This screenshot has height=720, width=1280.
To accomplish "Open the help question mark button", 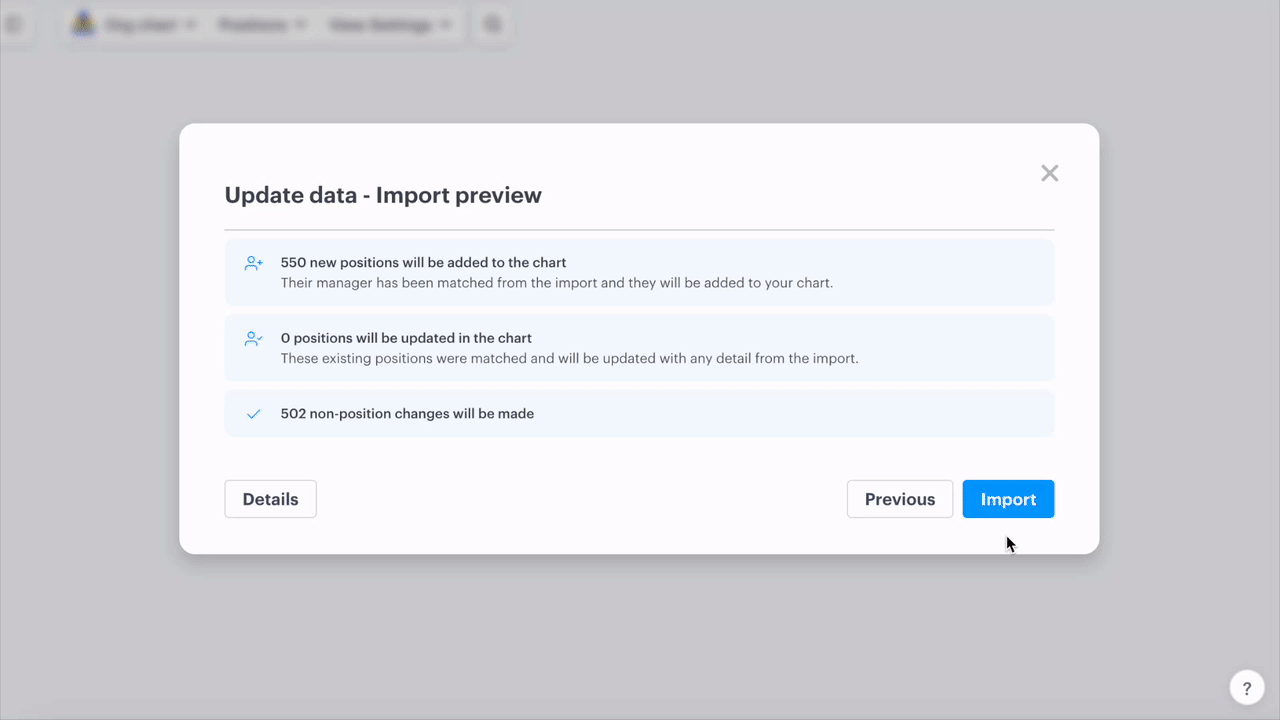I will [x=1246, y=688].
